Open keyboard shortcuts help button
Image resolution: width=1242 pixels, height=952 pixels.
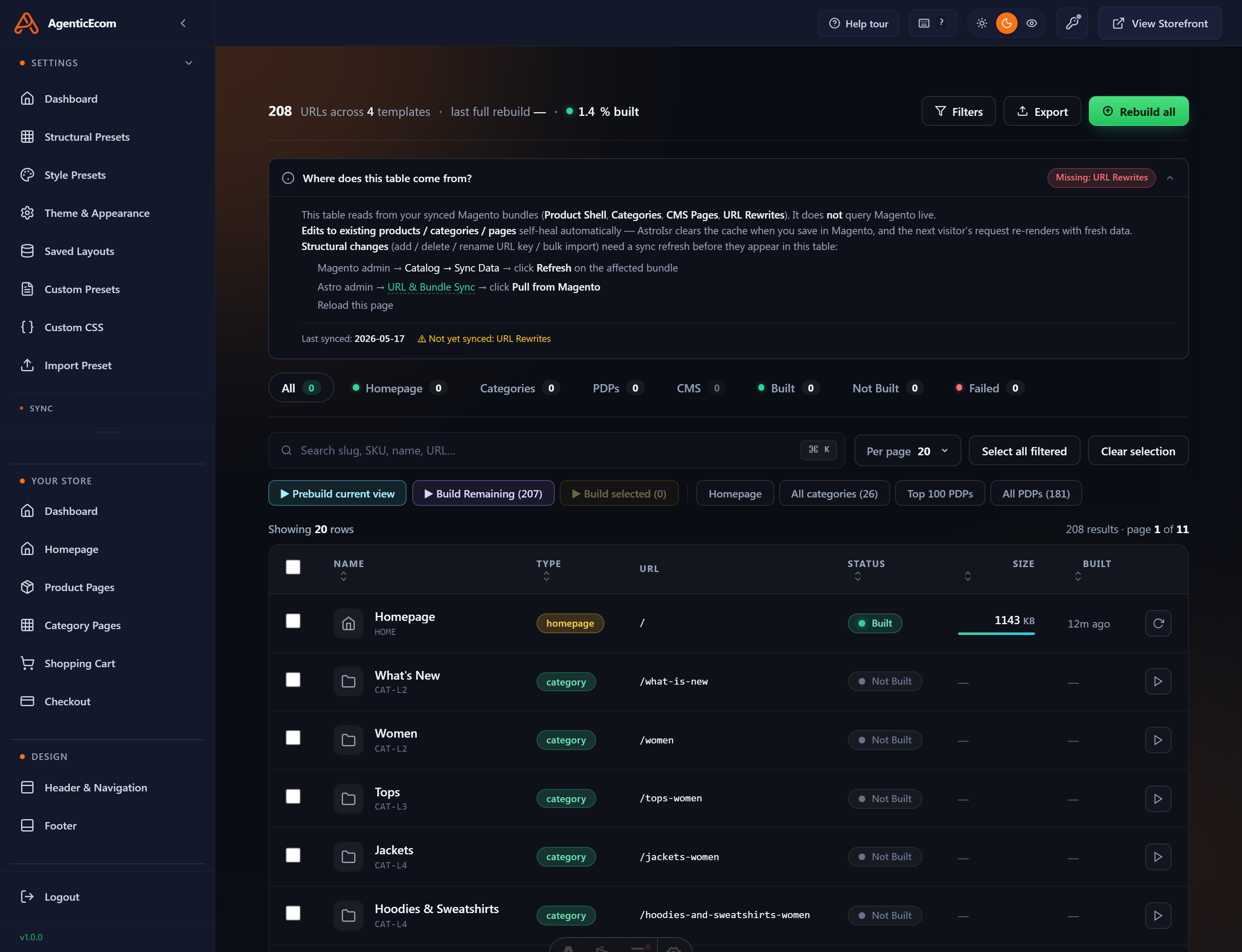pyautogui.click(x=932, y=23)
